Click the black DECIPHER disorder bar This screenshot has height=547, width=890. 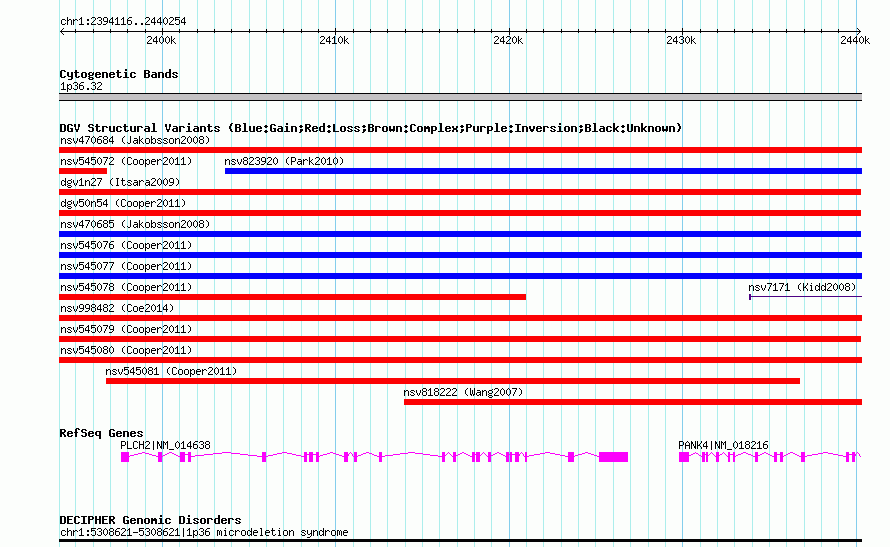(x=460, y=540)
